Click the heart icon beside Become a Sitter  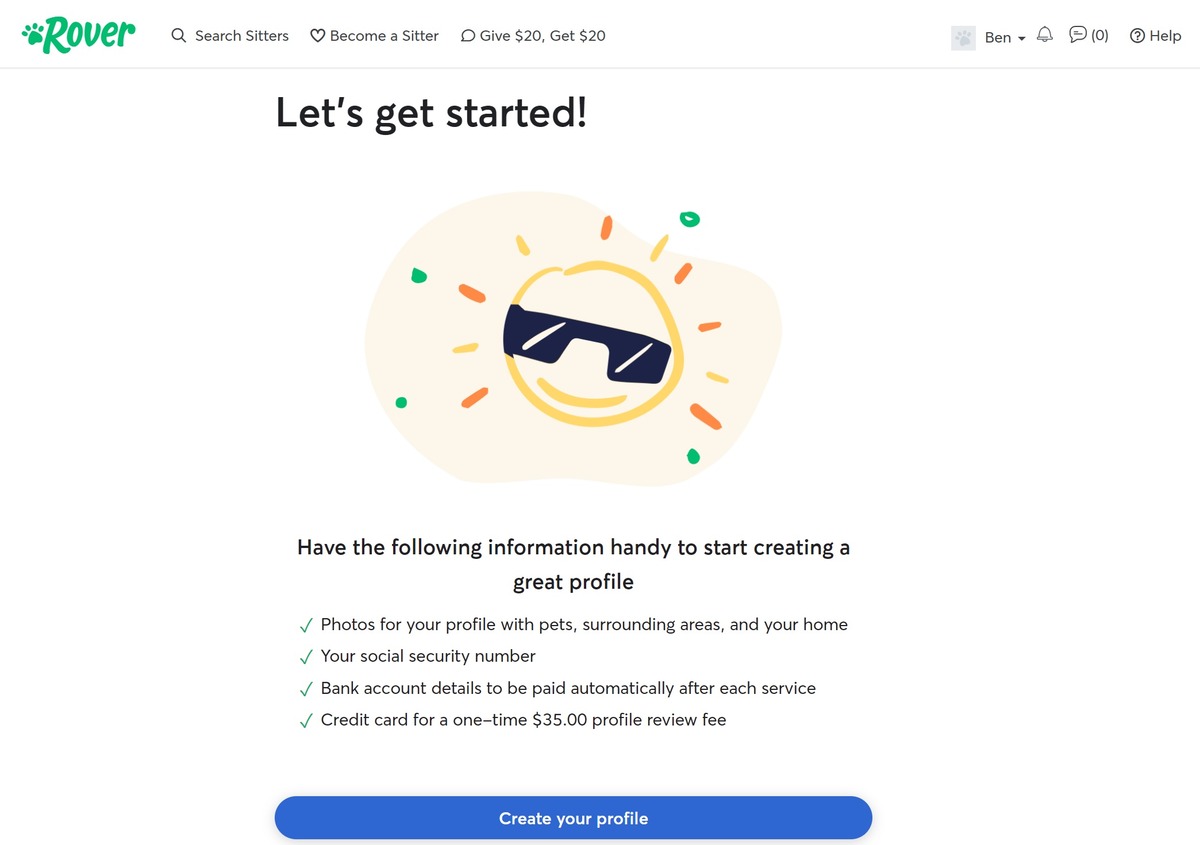click(x=317, y=35)
